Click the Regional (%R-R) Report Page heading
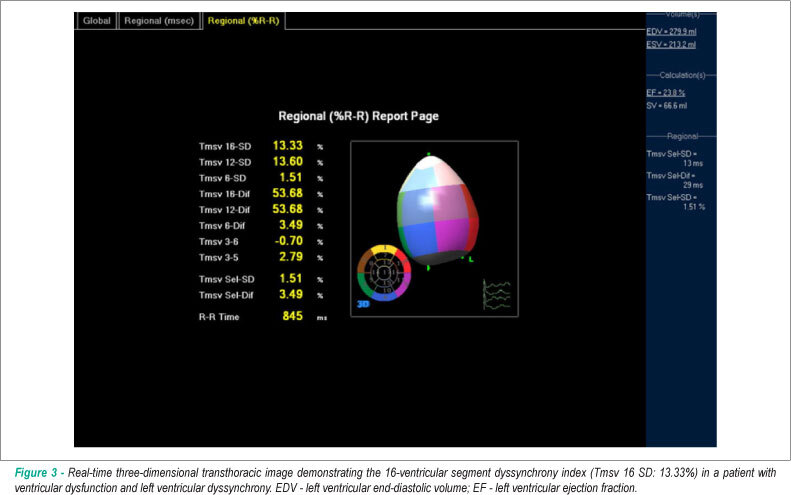The image size is (791, 495). click(x=359, y=116)
